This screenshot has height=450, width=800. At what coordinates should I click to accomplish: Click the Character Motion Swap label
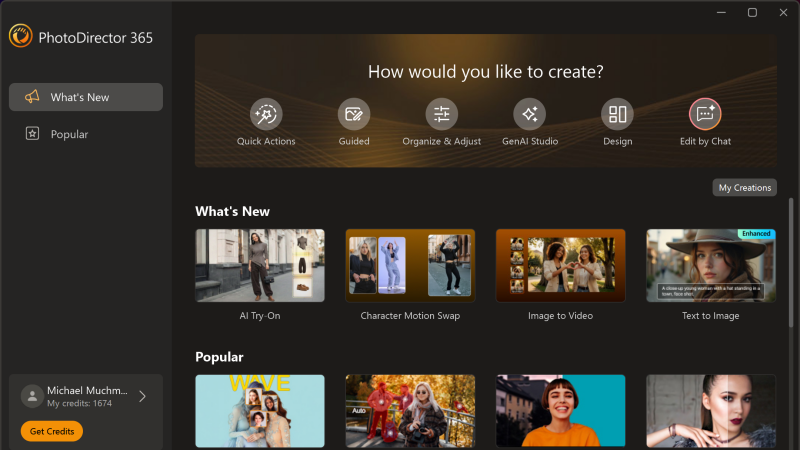tap(410, 316)
